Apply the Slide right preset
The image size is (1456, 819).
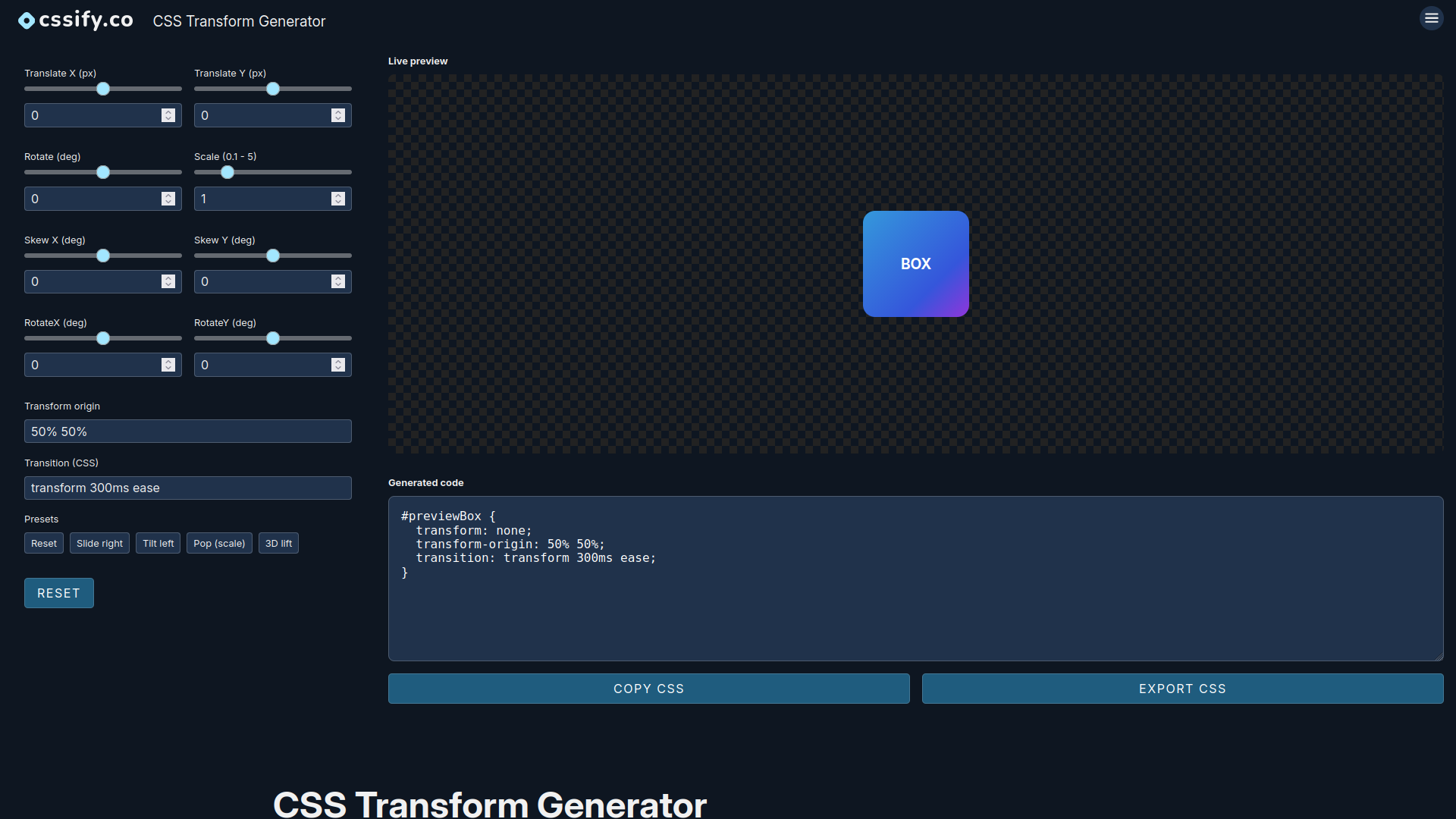point(99,543)
